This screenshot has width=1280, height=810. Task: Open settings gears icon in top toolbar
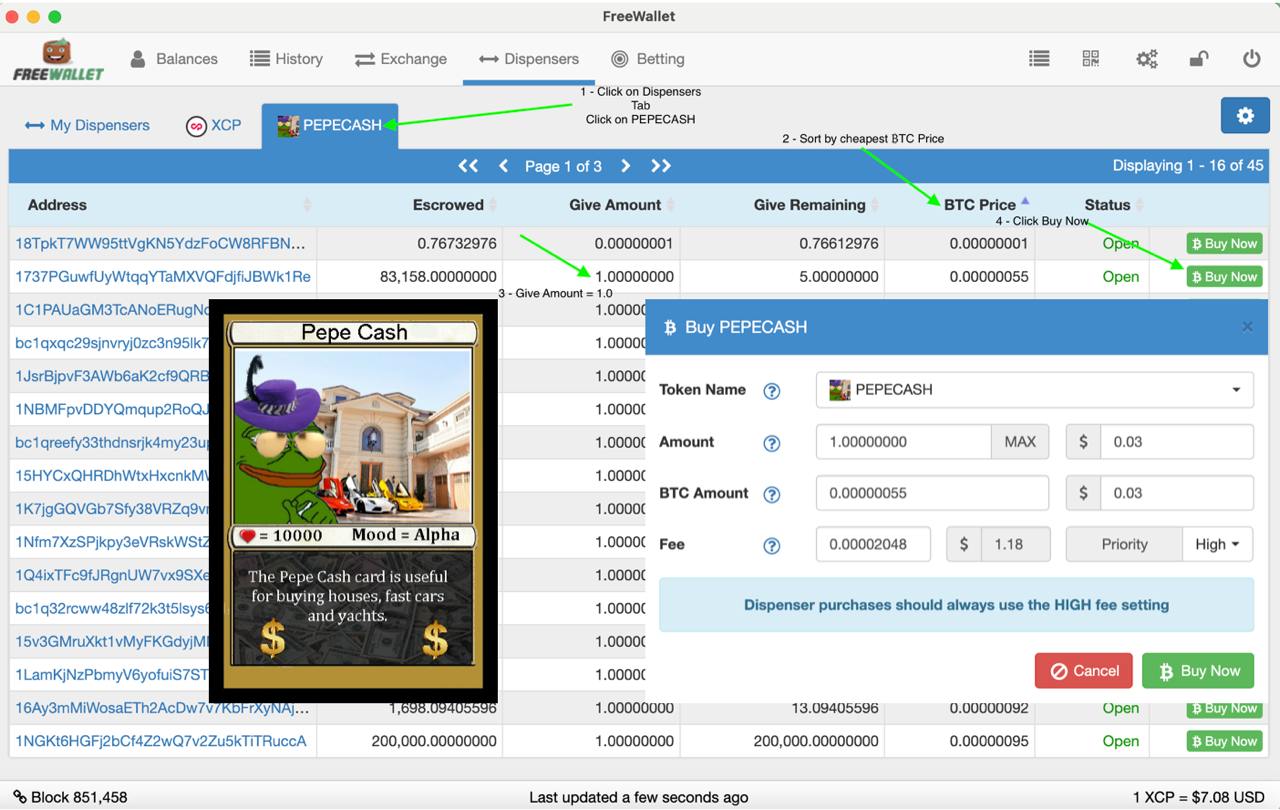1146,59
